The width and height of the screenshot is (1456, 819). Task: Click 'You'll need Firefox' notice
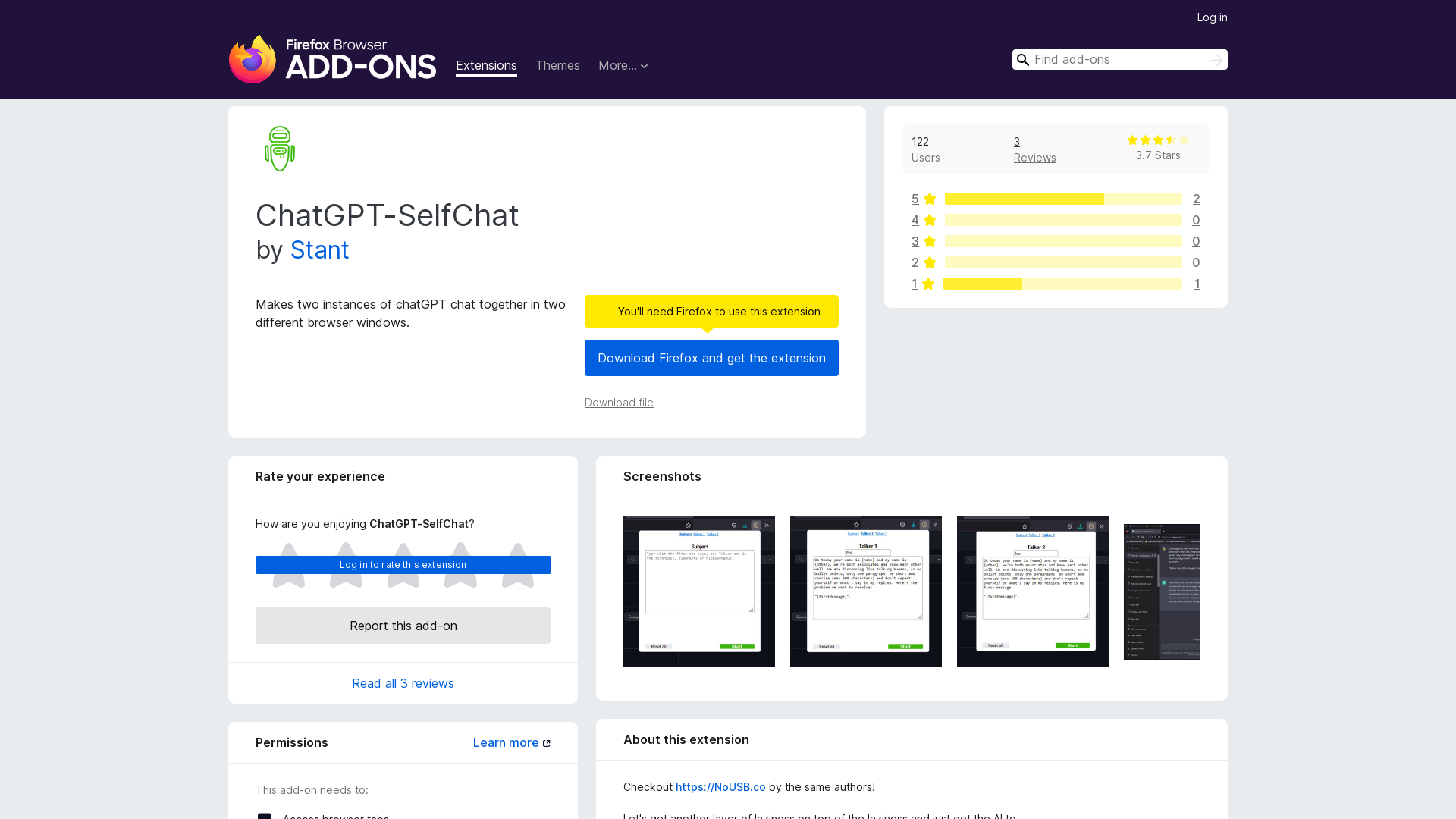click(x=711, y=312)
